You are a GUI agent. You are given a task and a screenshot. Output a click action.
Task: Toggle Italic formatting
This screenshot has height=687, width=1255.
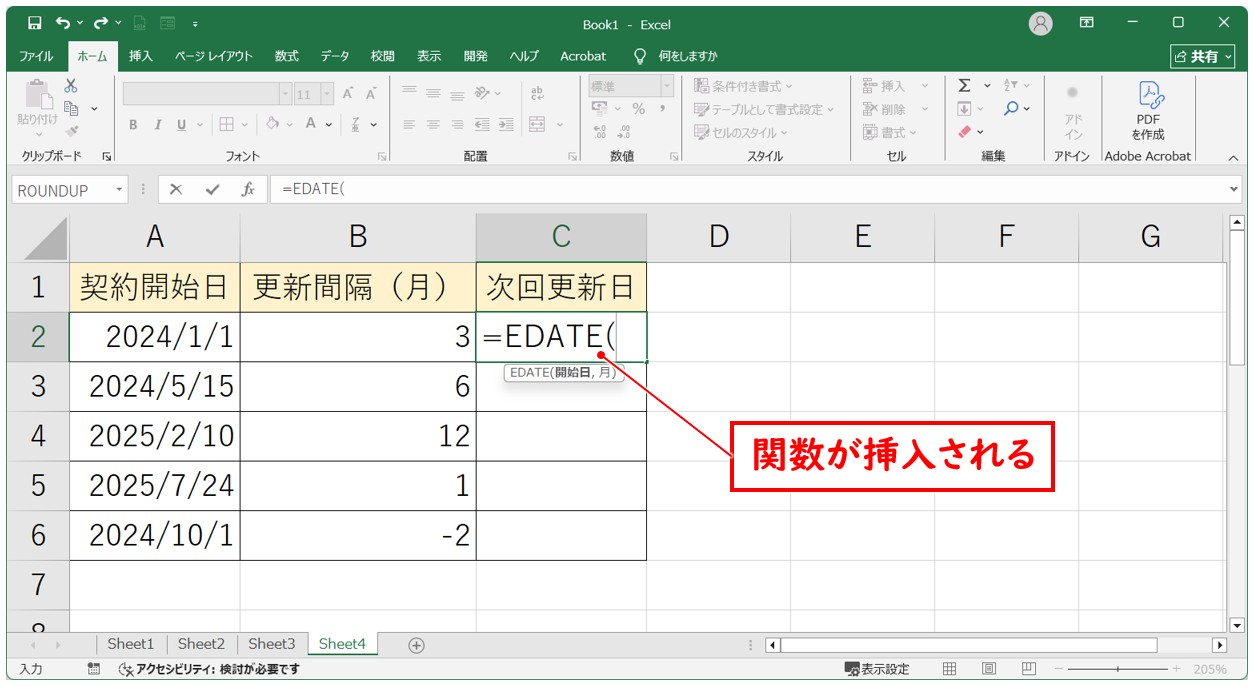[x=157, y=124]
